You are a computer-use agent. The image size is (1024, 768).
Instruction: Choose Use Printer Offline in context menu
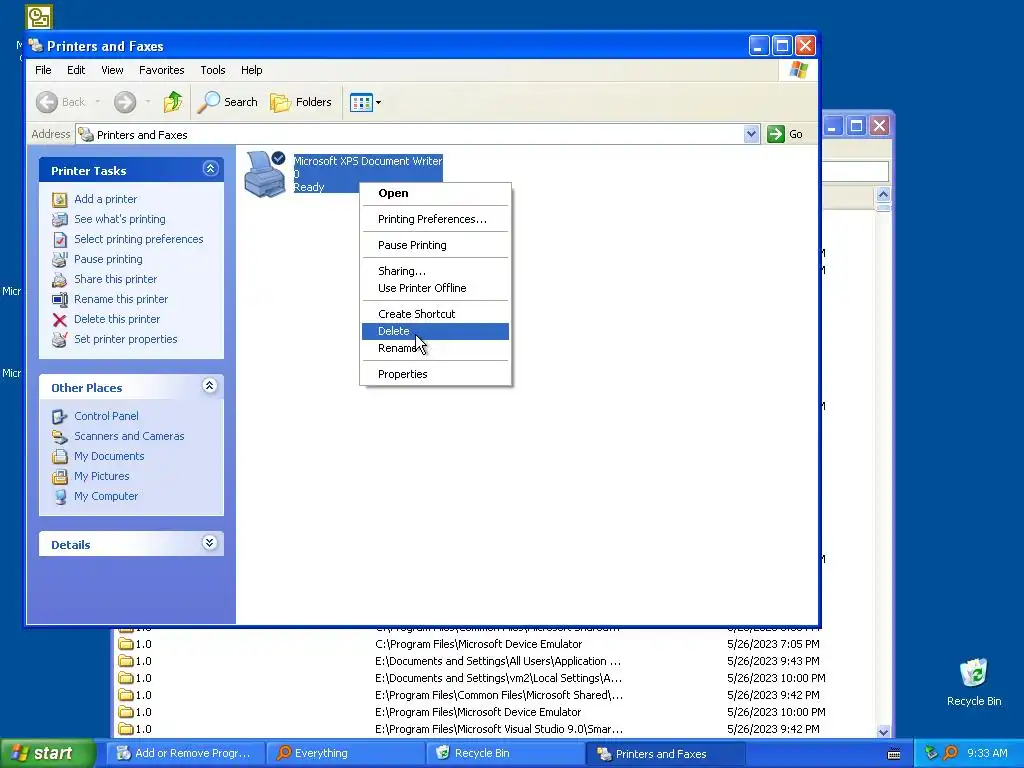tap(435, 288)
